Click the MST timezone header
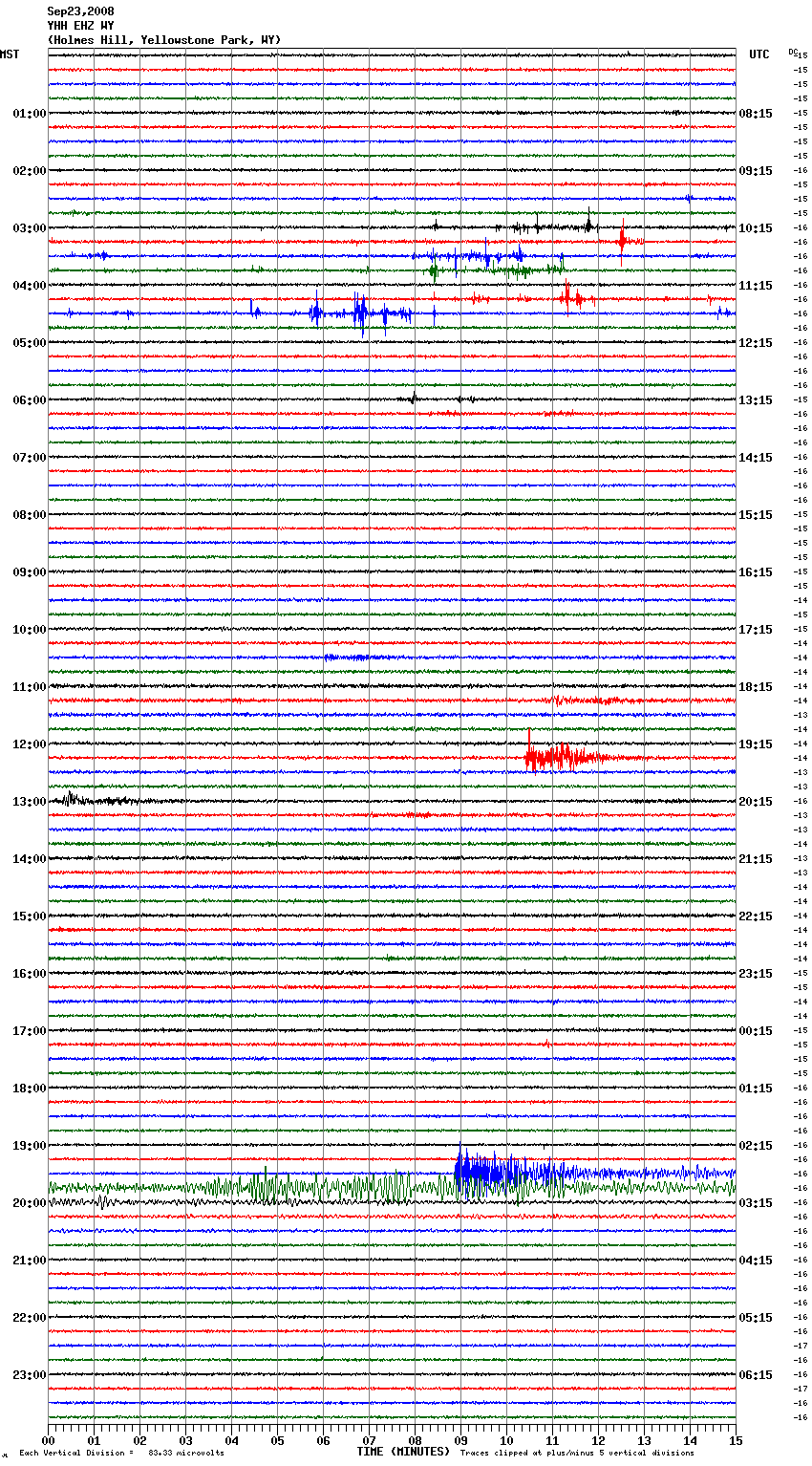The height and width of the screenshot is (1466, 812). click(x=10, y=54)
